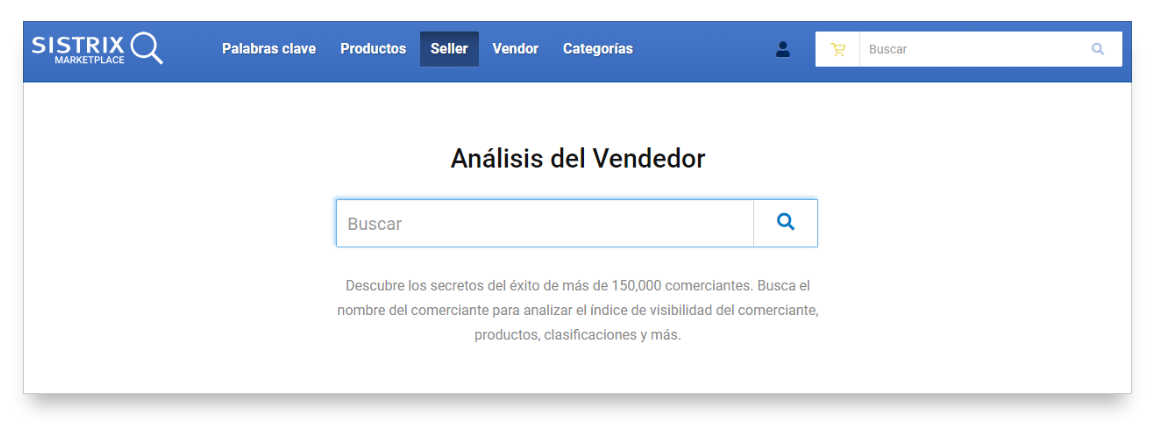1156x423 pixels.
Task: Click the Buscar placeholder in the main search box
Action: (x=375, y=224)
